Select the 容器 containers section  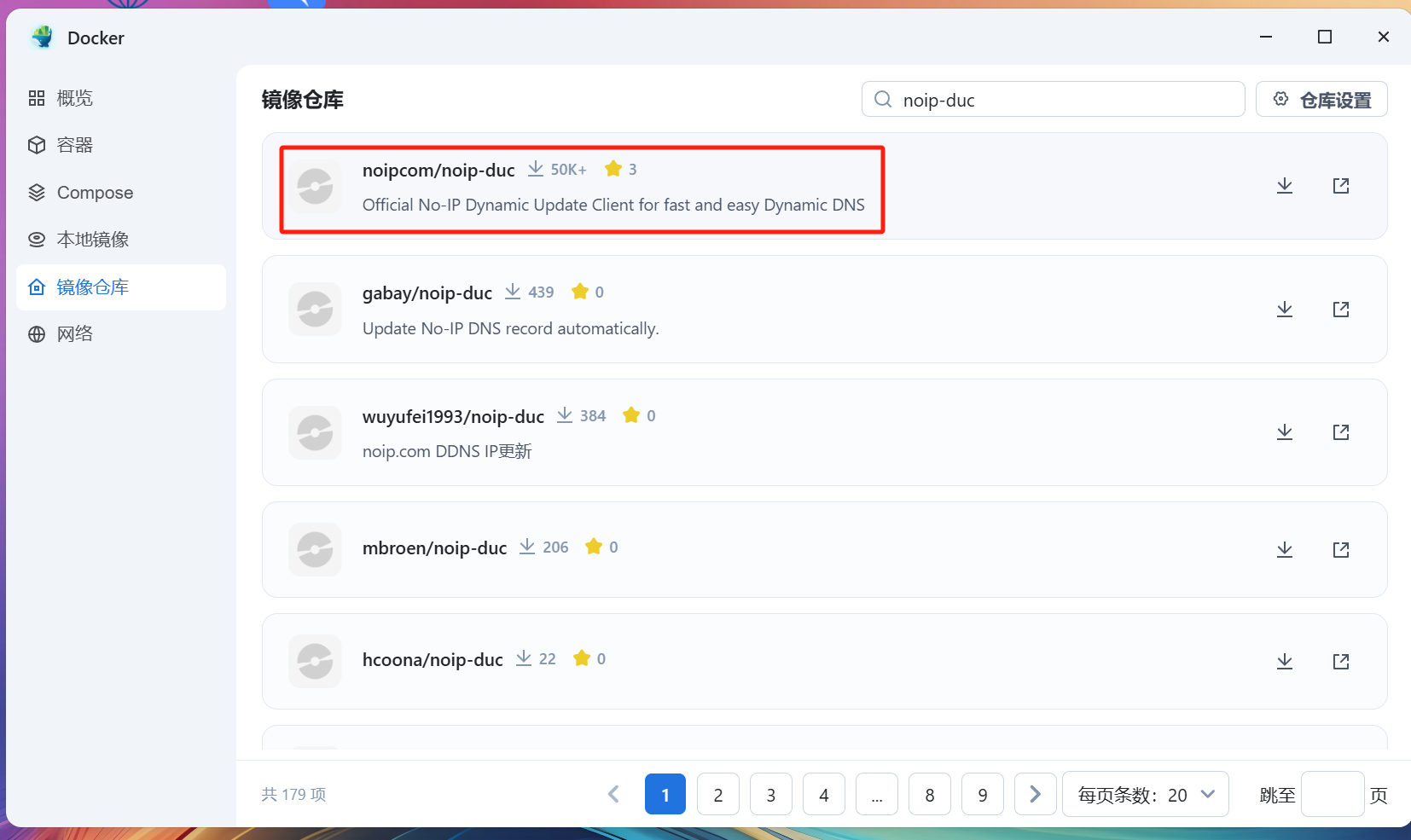(x=74, y=144)
